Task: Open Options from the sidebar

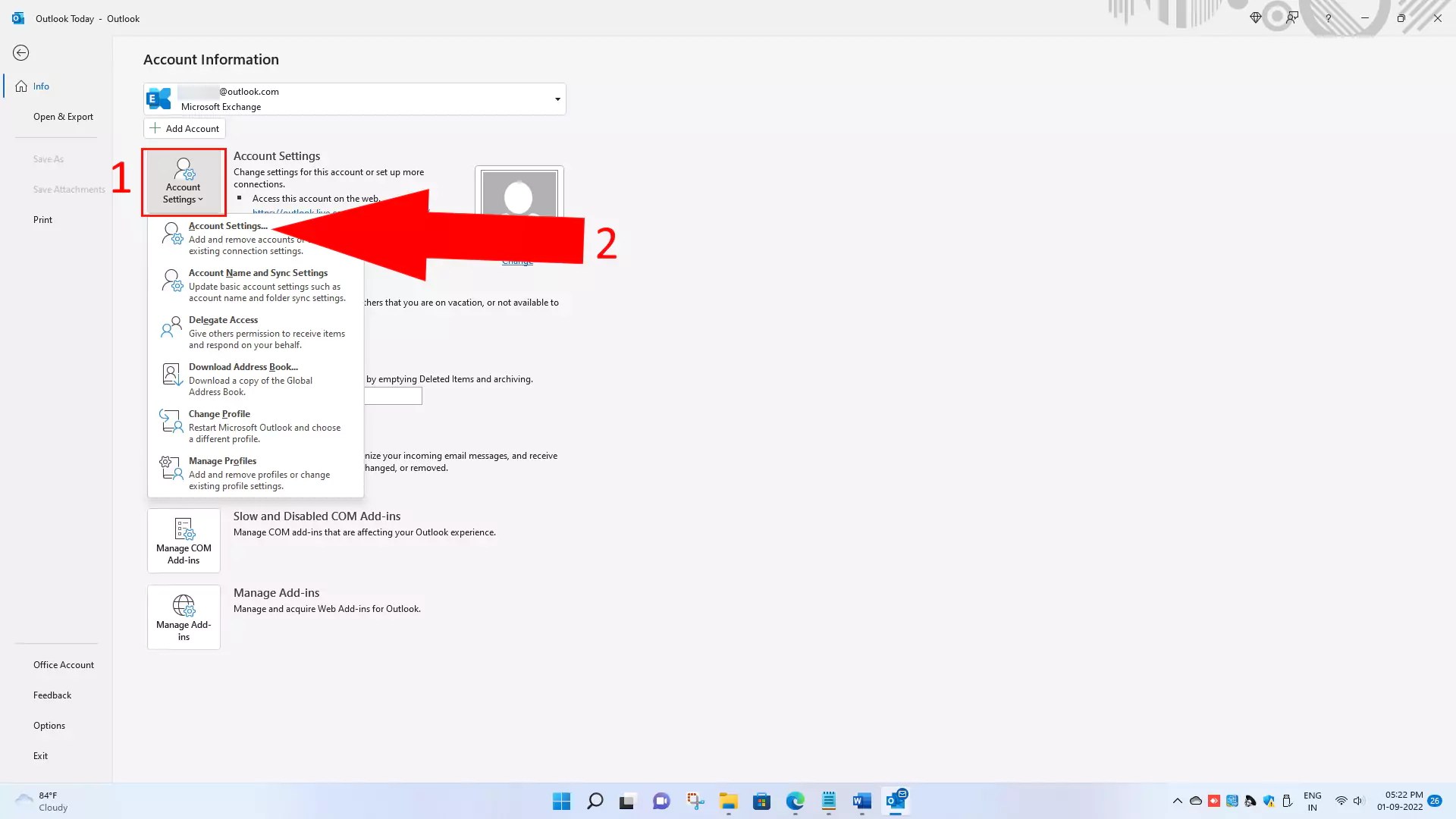Action: tap(49, 725)
